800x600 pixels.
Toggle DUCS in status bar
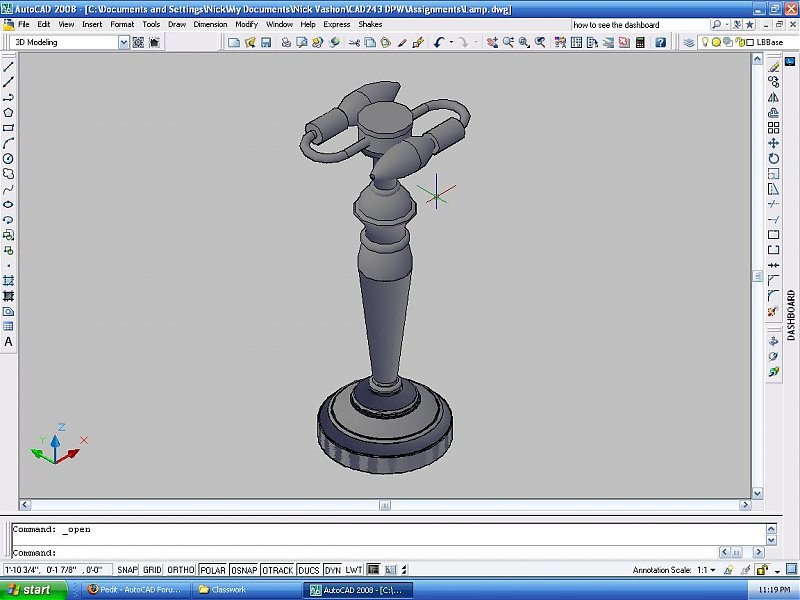pos(308,570)
